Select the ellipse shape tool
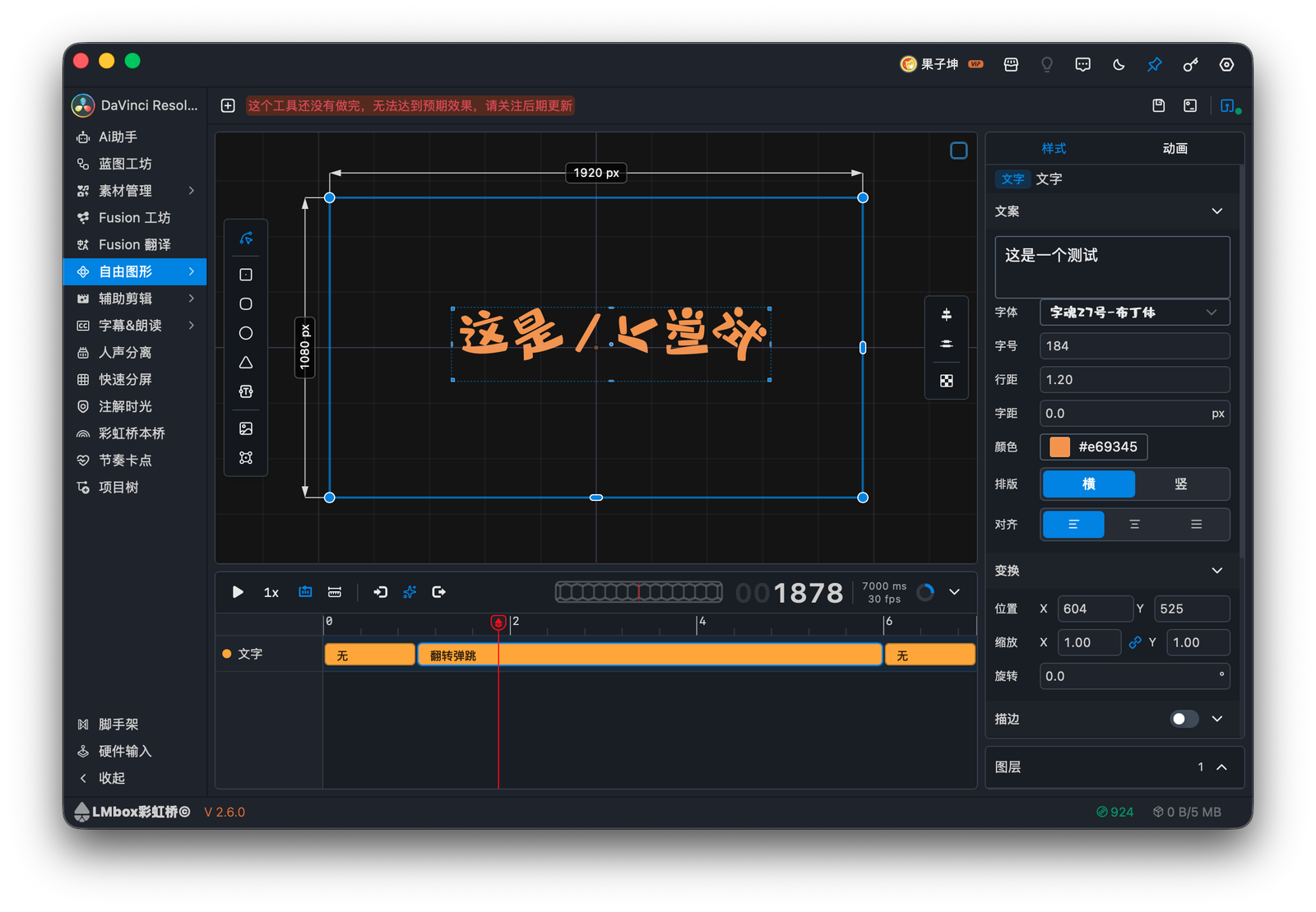The width and height of the screenshot is (1316, 912). [x=246, y=333]
